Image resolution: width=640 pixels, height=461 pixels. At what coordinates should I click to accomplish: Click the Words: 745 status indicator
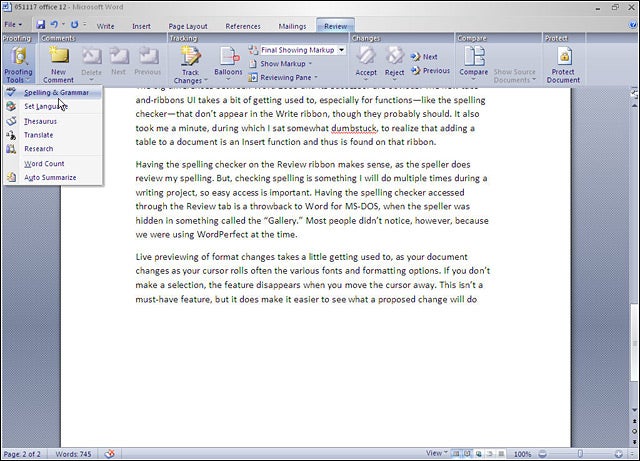tap(73, 454)
